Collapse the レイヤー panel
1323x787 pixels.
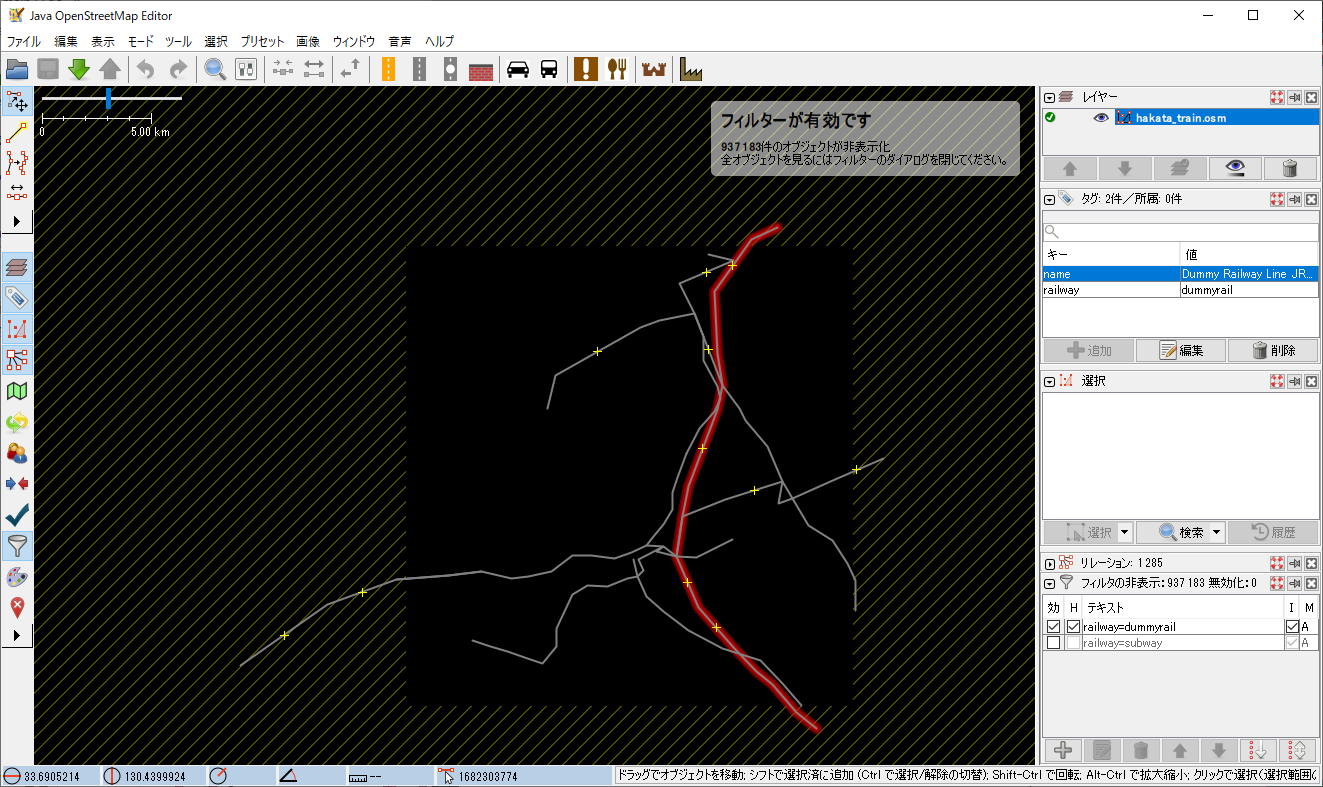[1050, 98]
